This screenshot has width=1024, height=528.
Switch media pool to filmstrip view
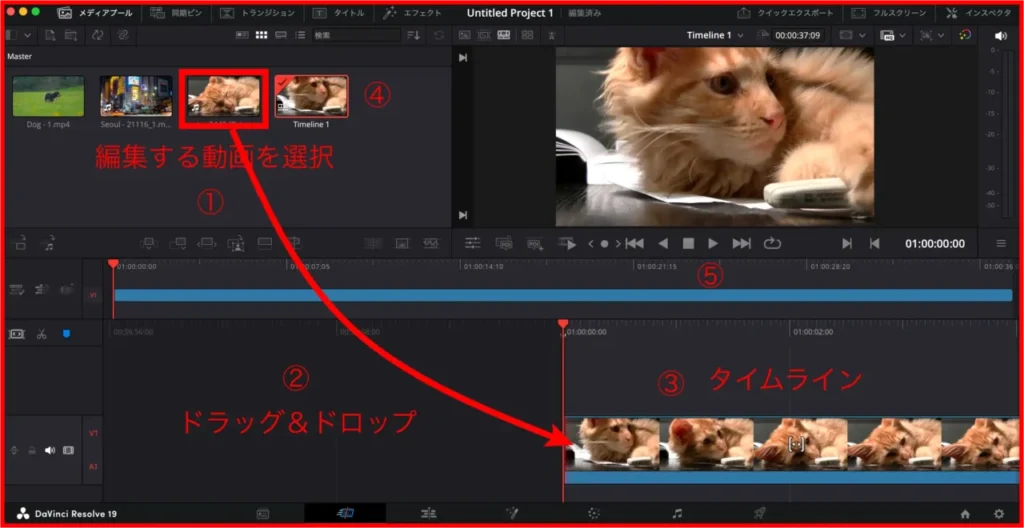281,35
